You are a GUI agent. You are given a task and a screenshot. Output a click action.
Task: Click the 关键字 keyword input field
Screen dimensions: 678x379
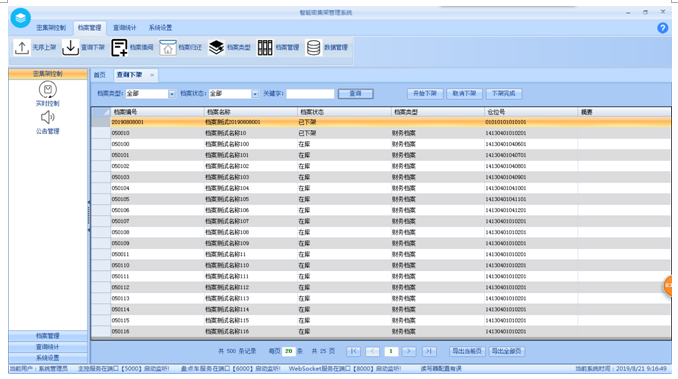(310, 94)
